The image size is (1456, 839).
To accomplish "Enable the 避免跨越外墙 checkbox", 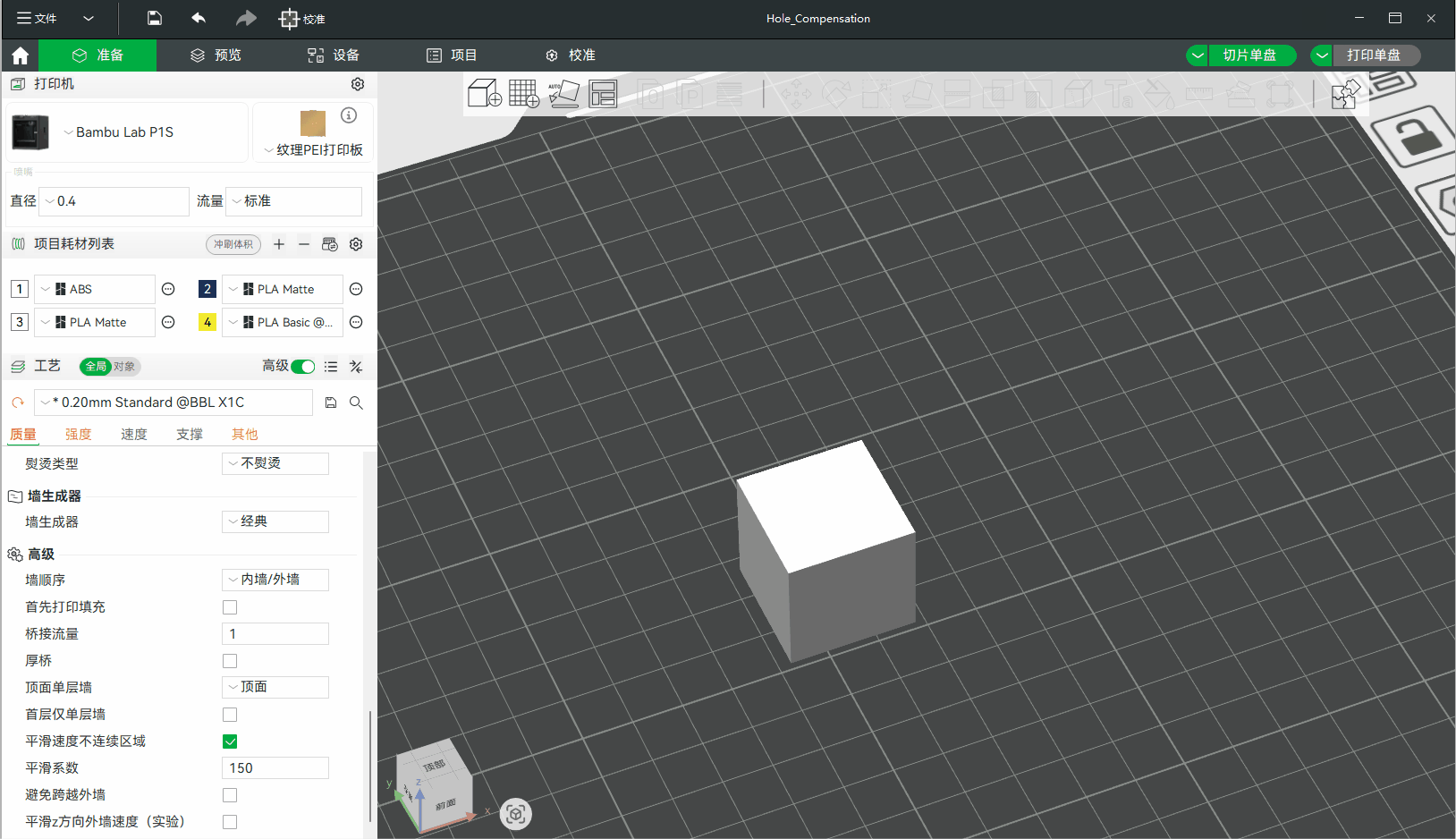I will [230, 795].
